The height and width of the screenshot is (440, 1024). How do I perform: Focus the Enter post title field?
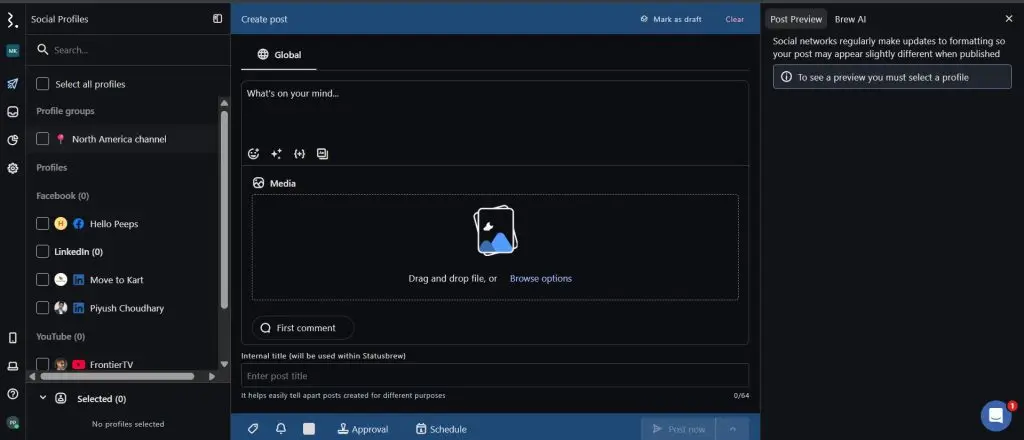pyautogui.click(x=495, y=376)
